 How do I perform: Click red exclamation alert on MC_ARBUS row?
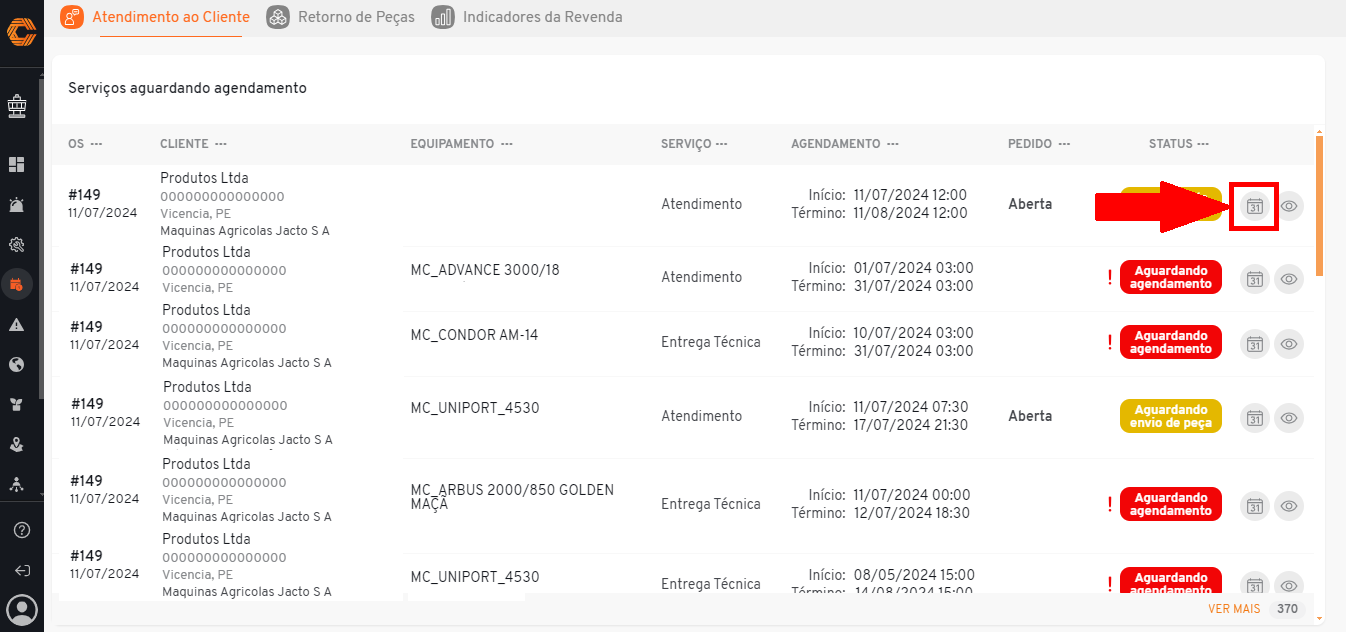tap(1109, 505)
